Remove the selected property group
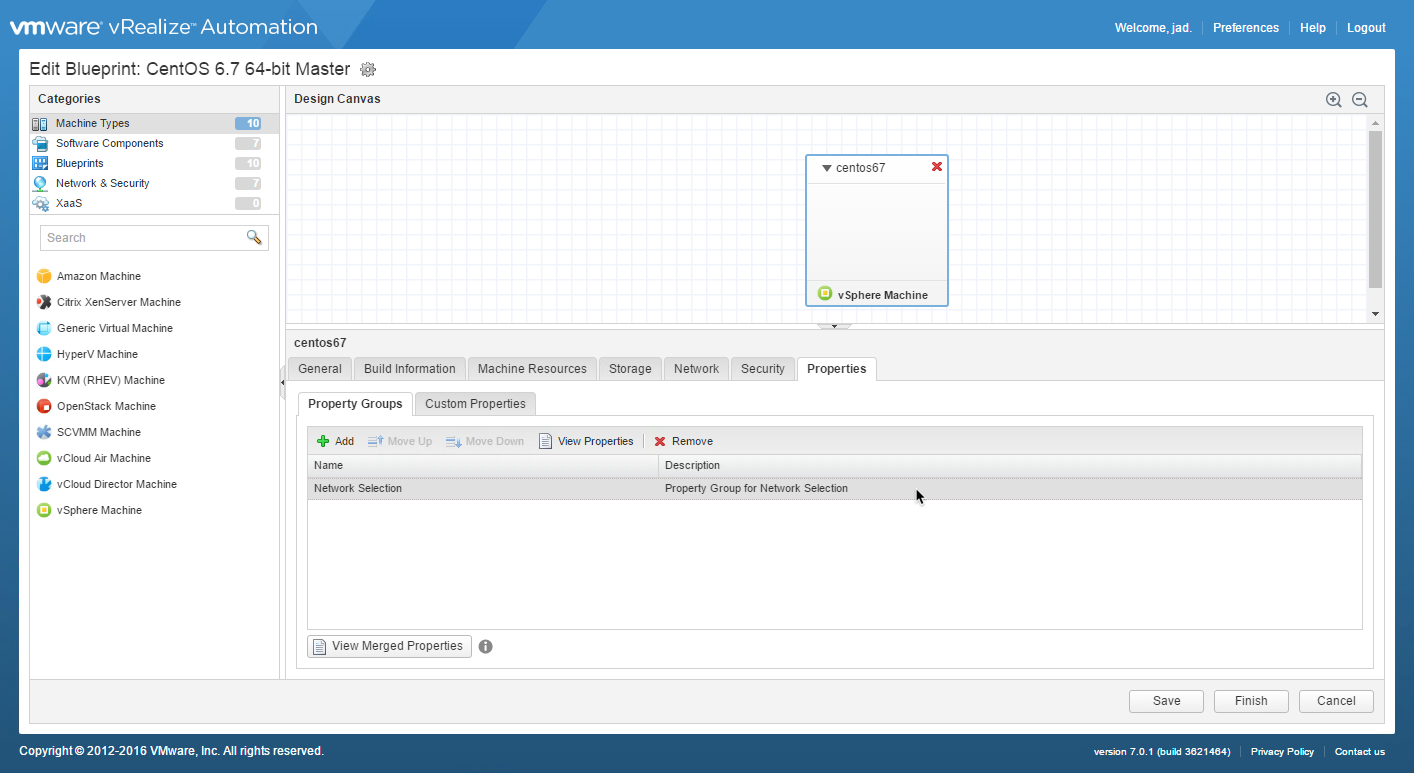This screenshot has width=1414, height=773. 684,441
